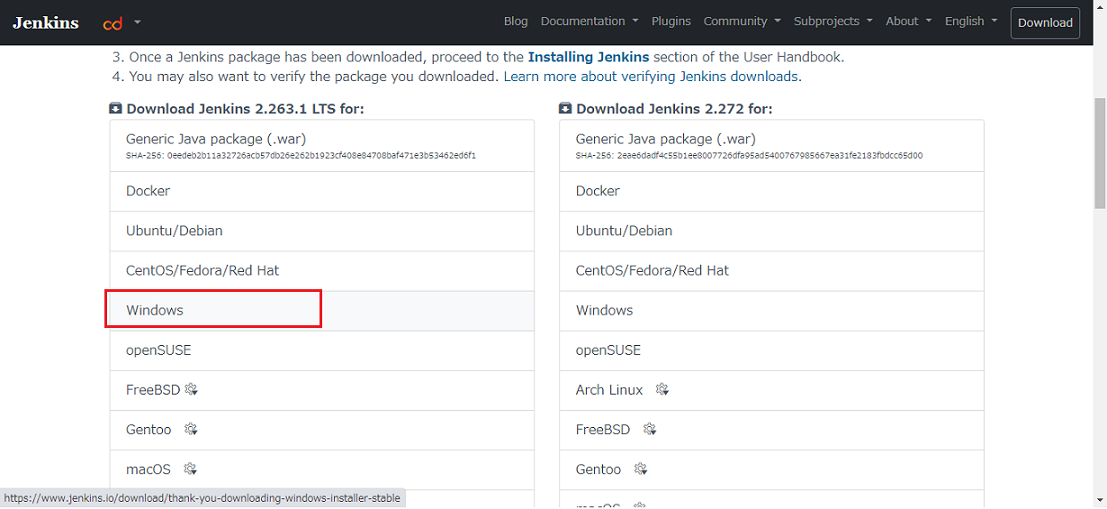The image size is (1107, 509).
Task: Click the download icon beside Jenkins 2.272
Action: pos(566,109)
